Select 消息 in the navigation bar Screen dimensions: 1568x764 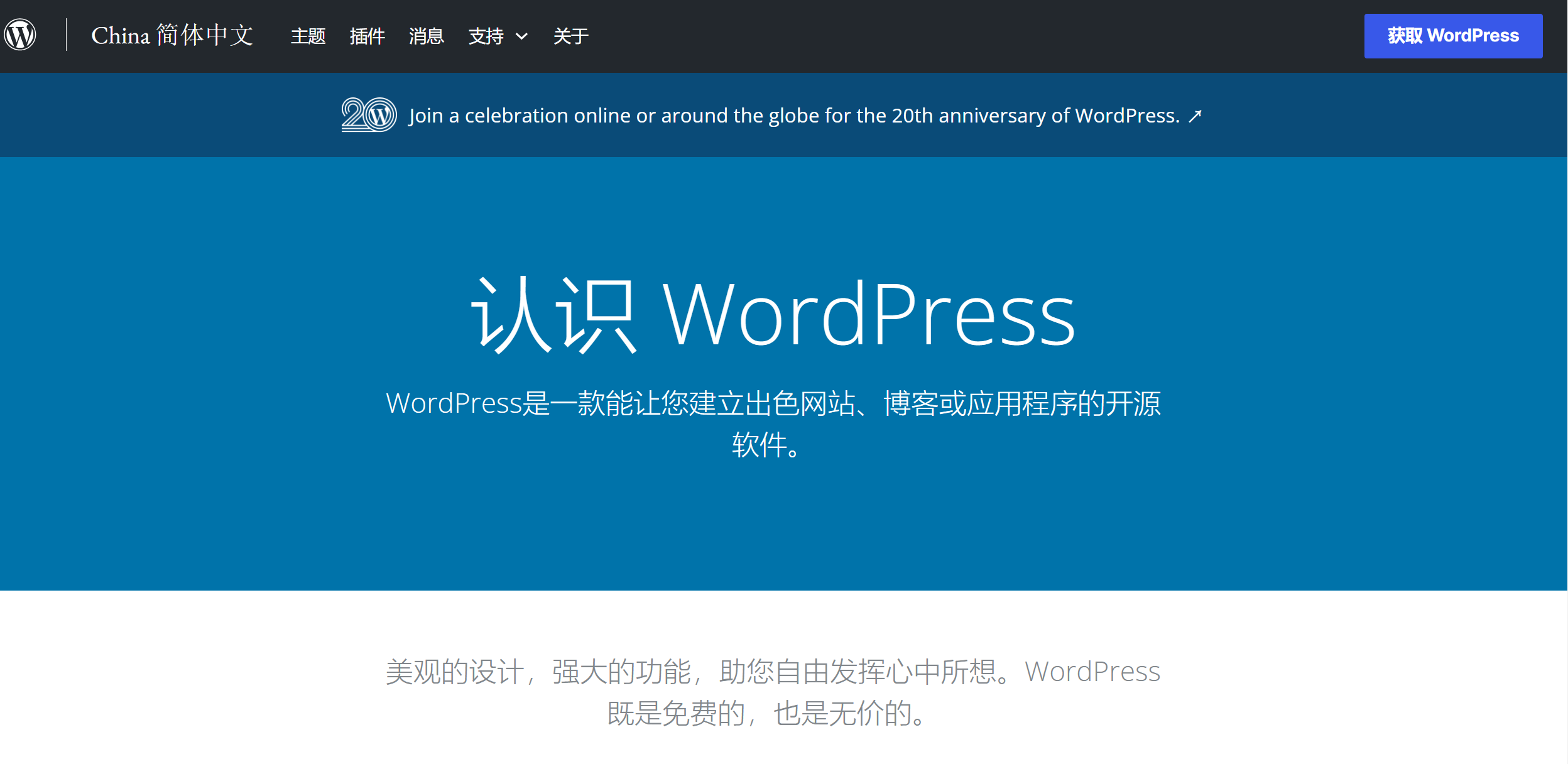tap(427, 36)
